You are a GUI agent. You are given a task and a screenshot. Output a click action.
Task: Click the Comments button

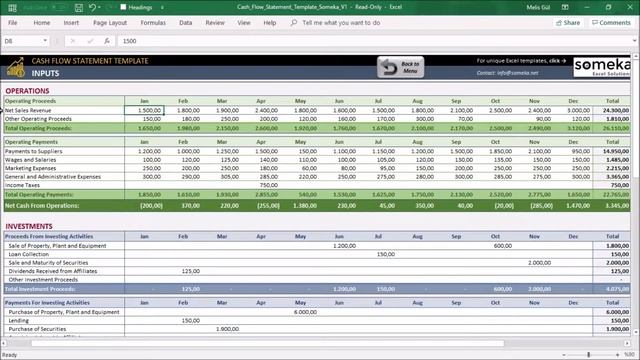coord(611,23)
